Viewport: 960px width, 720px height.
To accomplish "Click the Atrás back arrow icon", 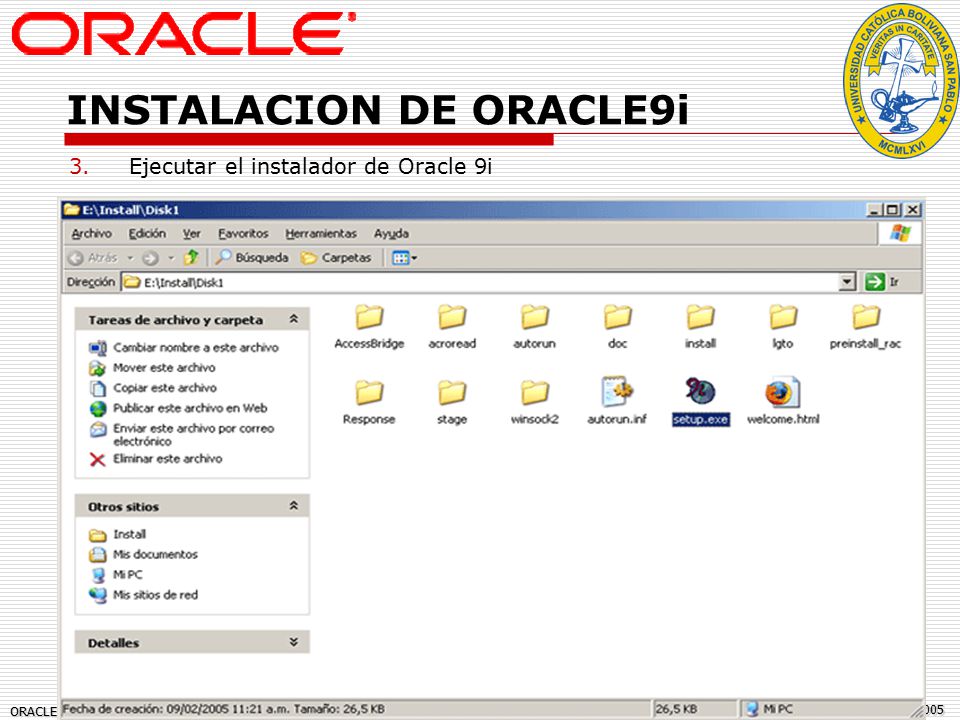I will [76, 258].
